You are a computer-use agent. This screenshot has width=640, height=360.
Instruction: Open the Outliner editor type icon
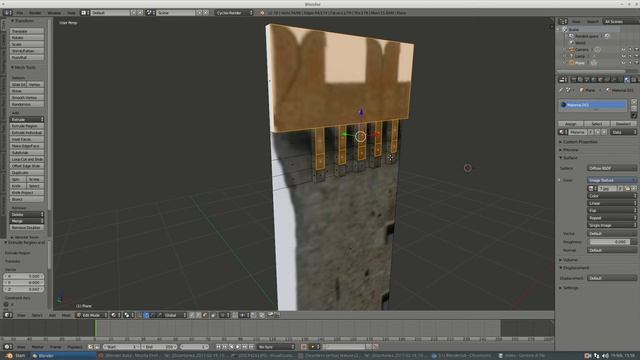click(x=563, y=21)
